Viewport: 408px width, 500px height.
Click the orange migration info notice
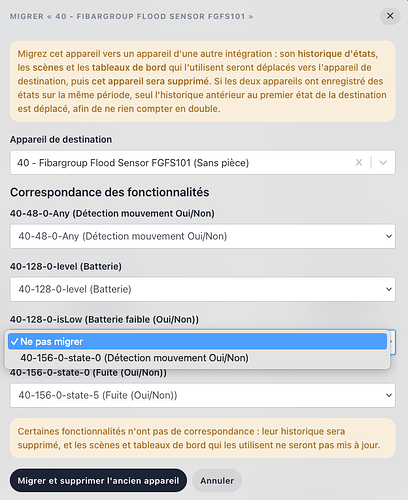click(203, 81)
